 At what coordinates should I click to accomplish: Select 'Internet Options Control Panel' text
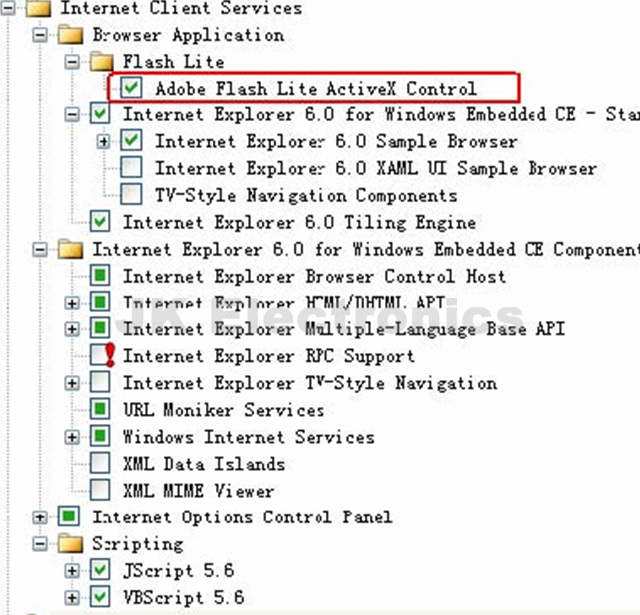[x=242, y=517]
